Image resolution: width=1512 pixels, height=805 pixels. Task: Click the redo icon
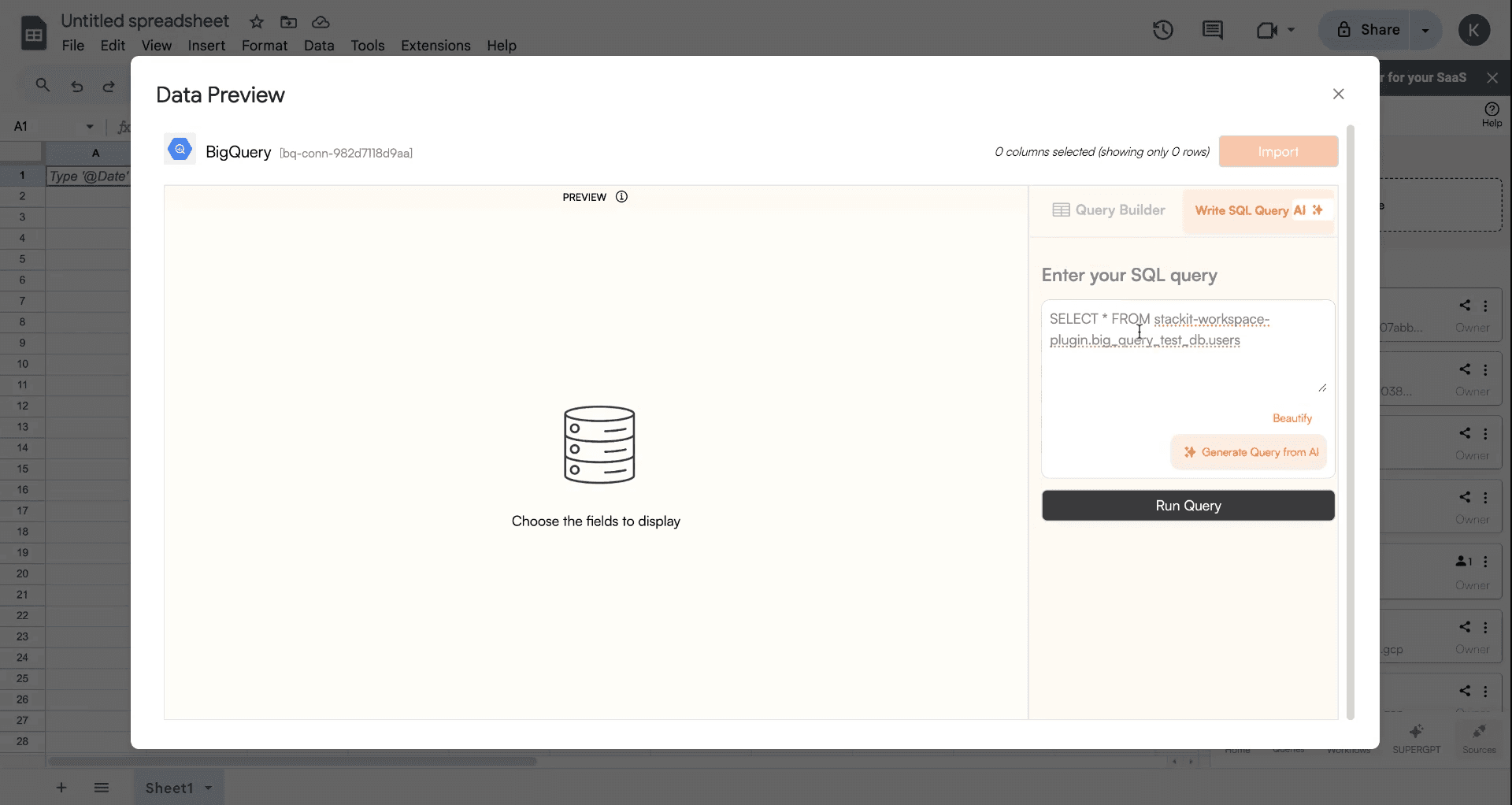point(109,86)
